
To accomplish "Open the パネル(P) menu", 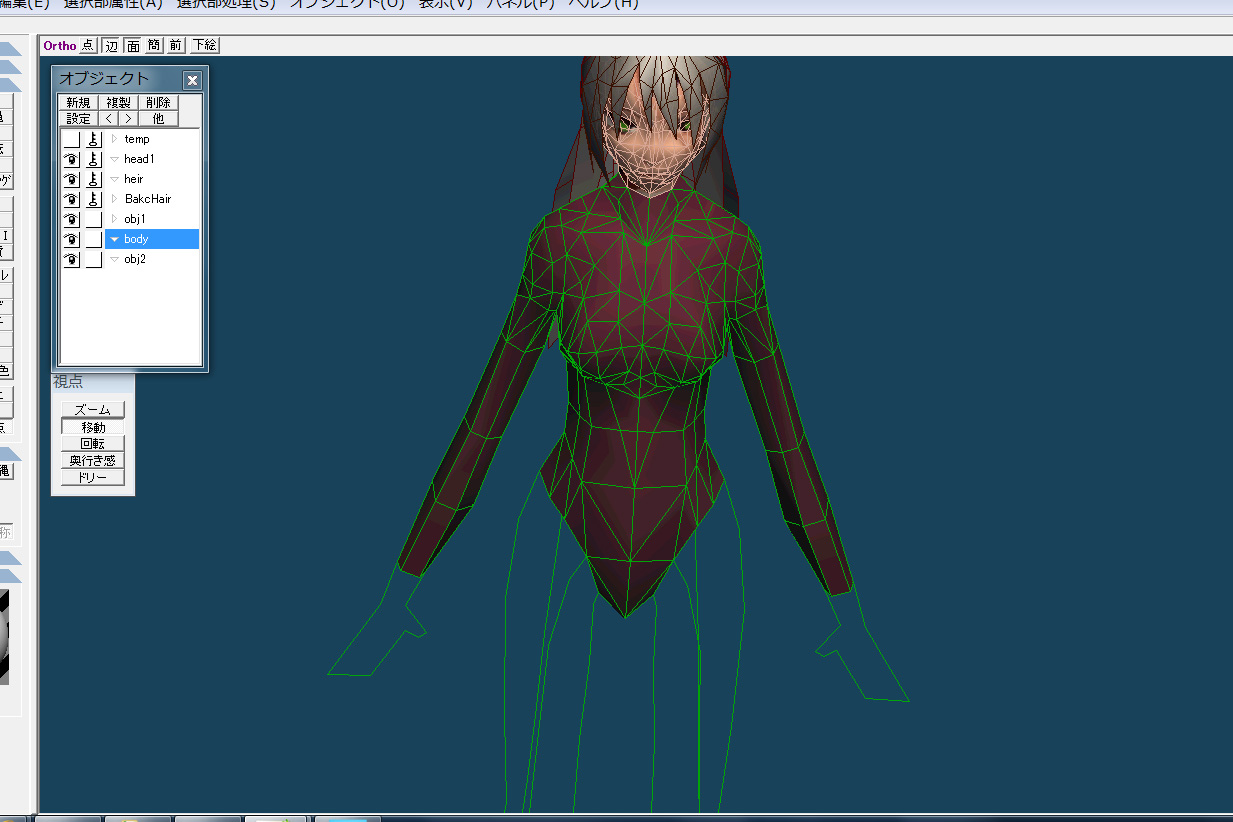I will (521, 4).
